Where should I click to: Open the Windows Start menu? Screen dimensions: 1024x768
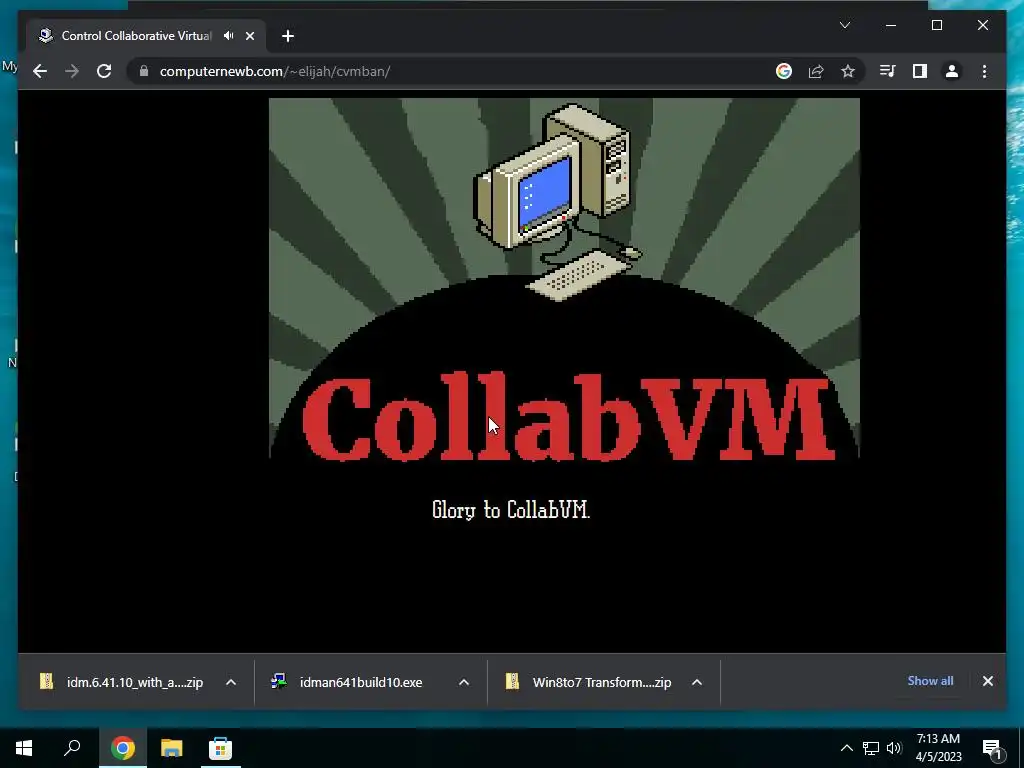pyautogui.click(x=24, y=748)
